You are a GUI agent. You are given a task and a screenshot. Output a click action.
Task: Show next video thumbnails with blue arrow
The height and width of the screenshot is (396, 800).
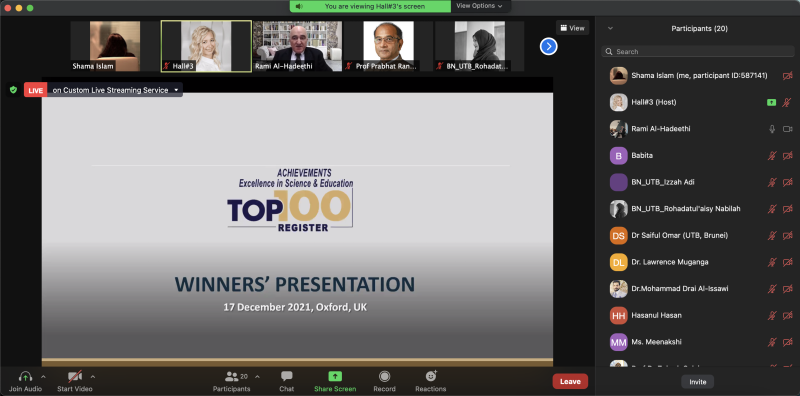(x=548, y=46)
